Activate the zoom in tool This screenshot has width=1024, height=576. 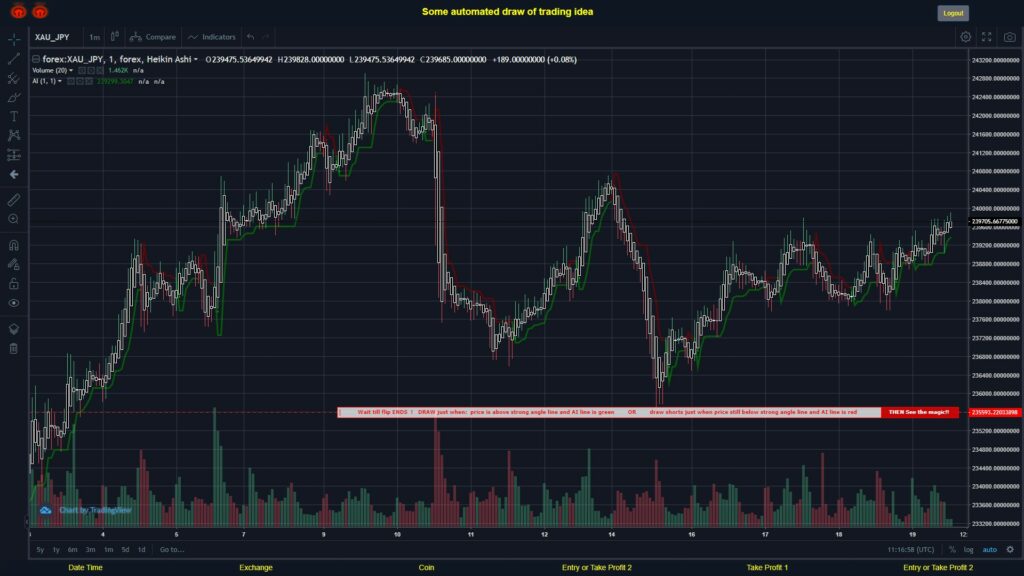click(14, 219)
